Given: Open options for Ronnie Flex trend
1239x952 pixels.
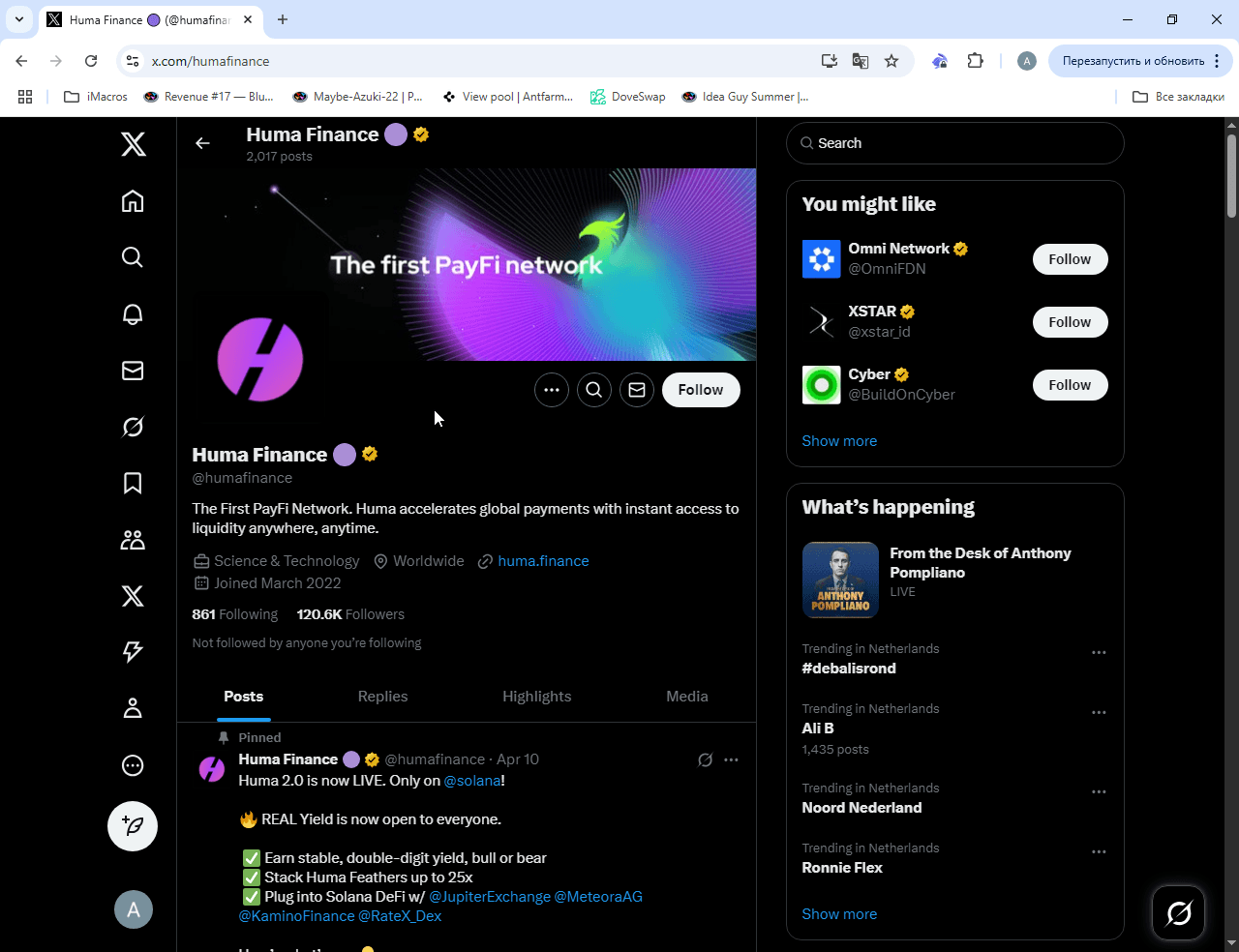Looking at the screenshot, I should coord(1099,852).
